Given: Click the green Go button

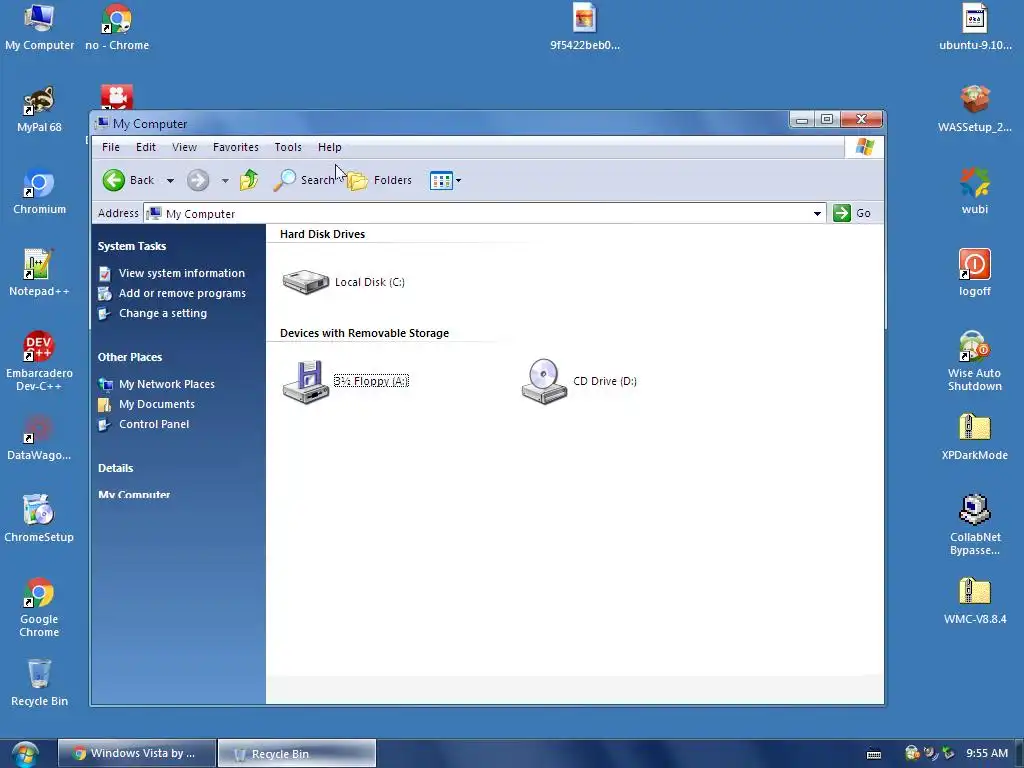Looking at the screenshot, I should (852, 213).
